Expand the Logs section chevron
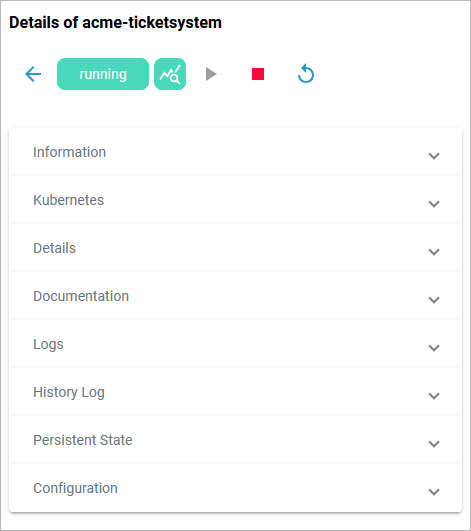This screenshot has height=531, width=471. tap(434, 348)
